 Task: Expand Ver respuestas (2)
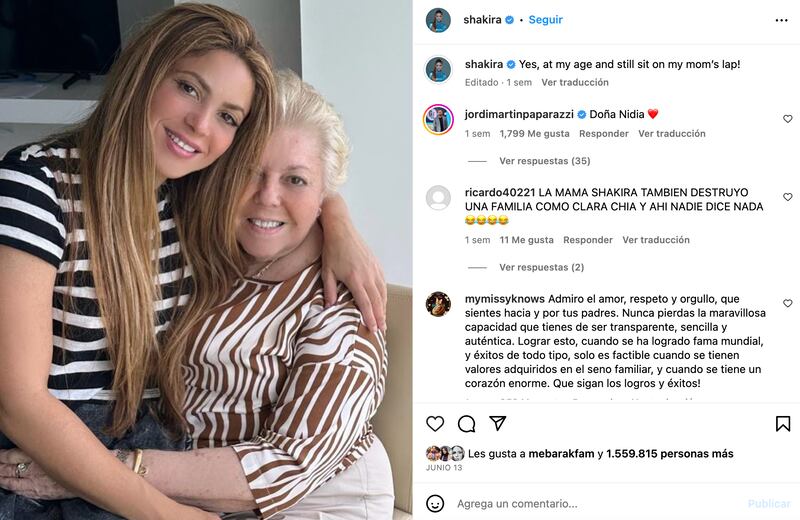pyautogui.click(x=541, y=267)
